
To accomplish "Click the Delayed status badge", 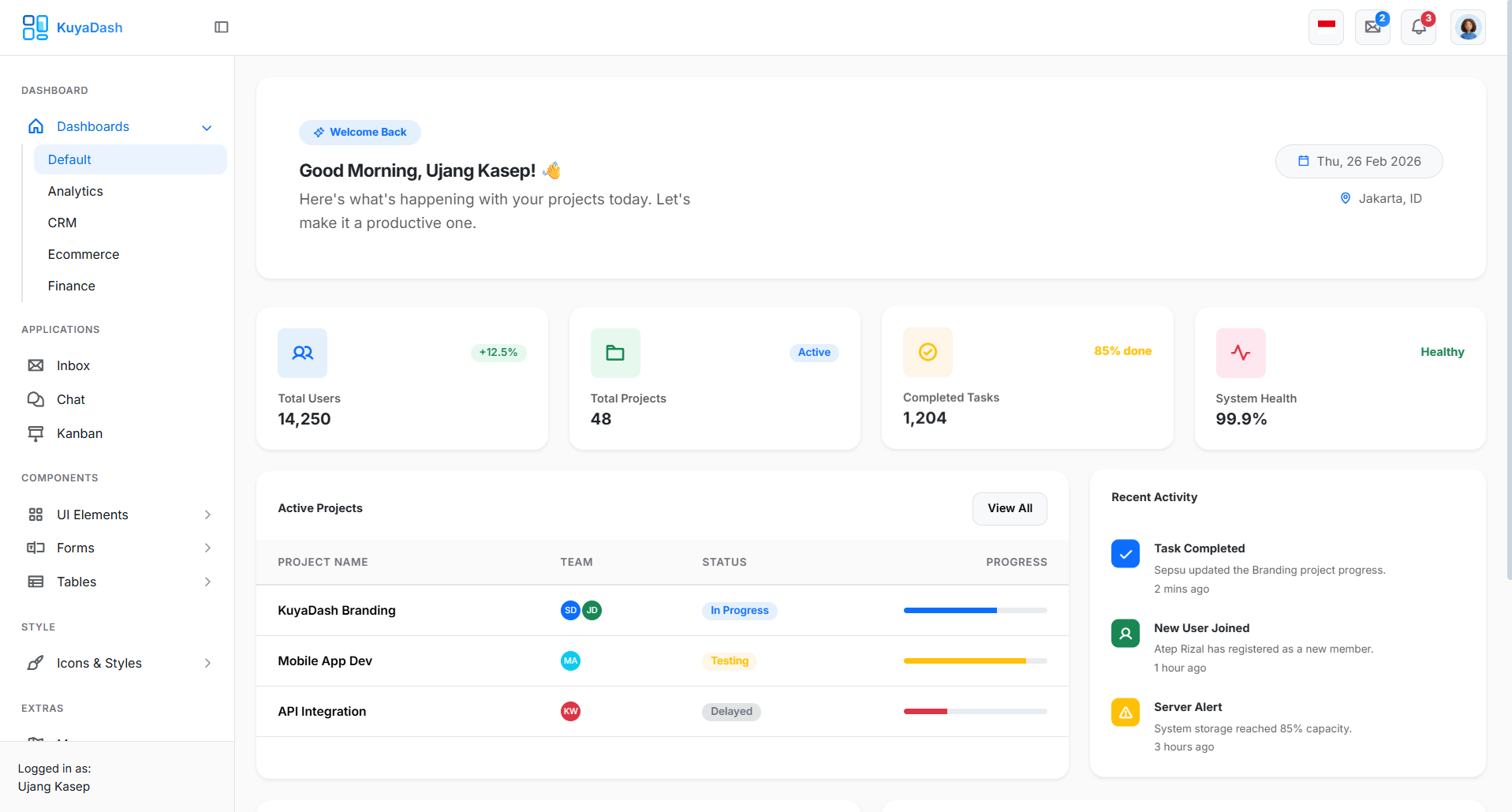I will [x=731, y=711].
